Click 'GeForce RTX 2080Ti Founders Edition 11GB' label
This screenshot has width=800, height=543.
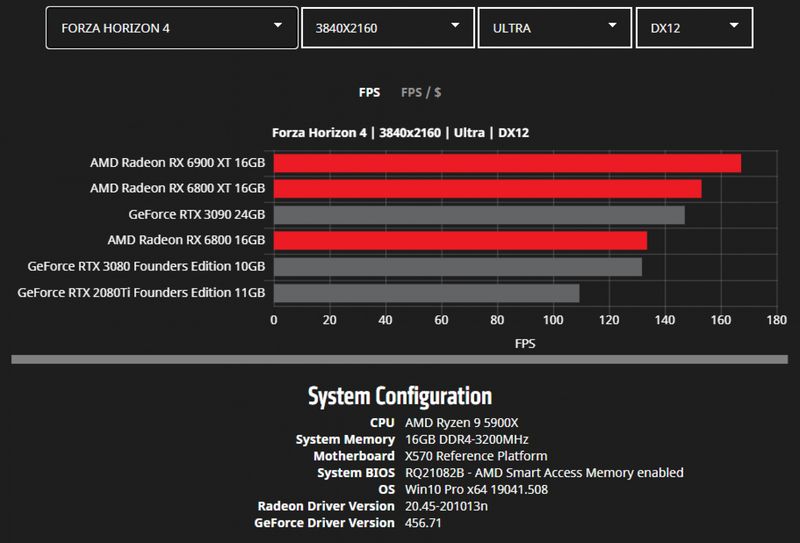(x=141, y=292)
